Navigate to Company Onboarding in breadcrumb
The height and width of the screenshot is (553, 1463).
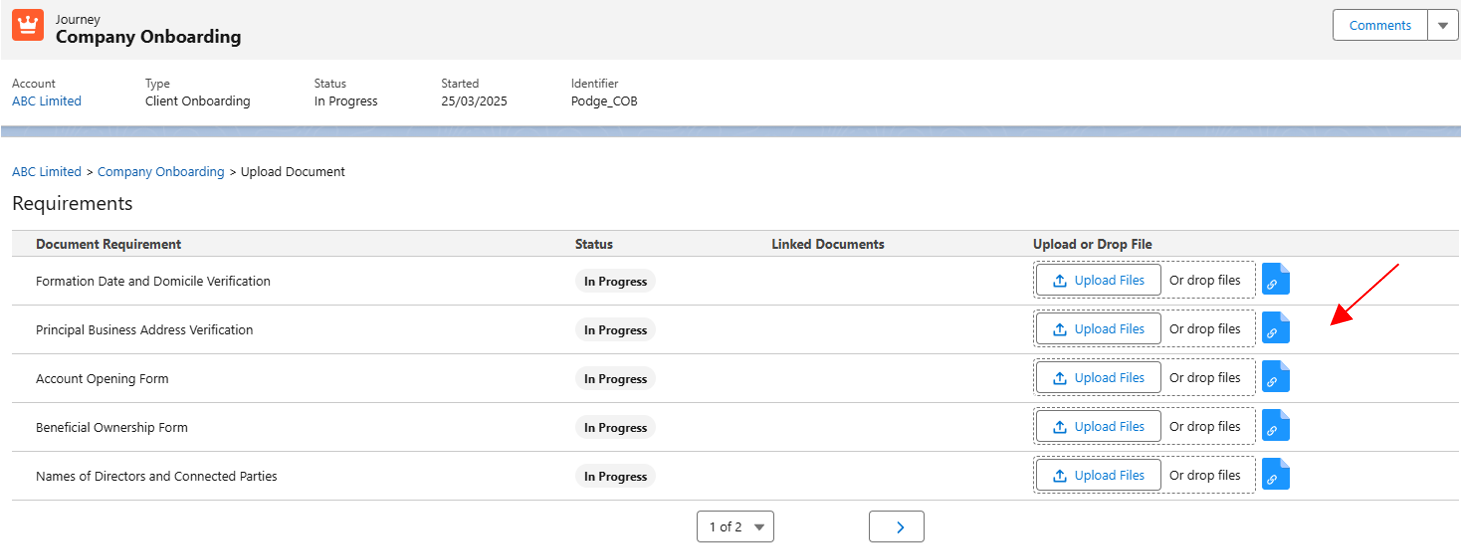click(161, 172)
